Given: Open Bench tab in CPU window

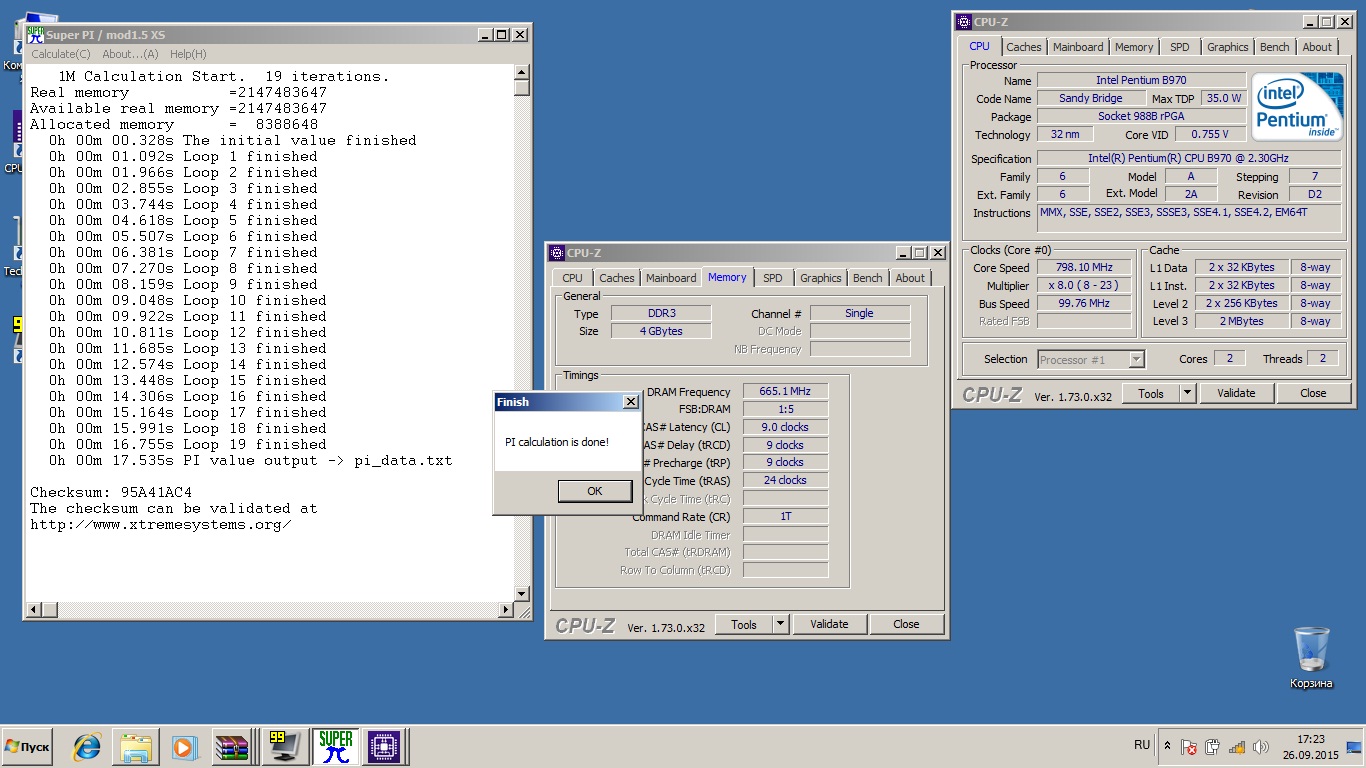Looking at the screenshot, I should point(1274,47).
